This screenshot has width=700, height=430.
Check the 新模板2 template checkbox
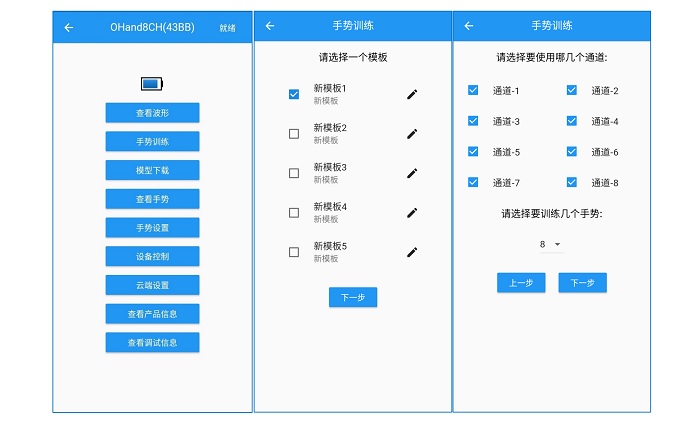294,134
